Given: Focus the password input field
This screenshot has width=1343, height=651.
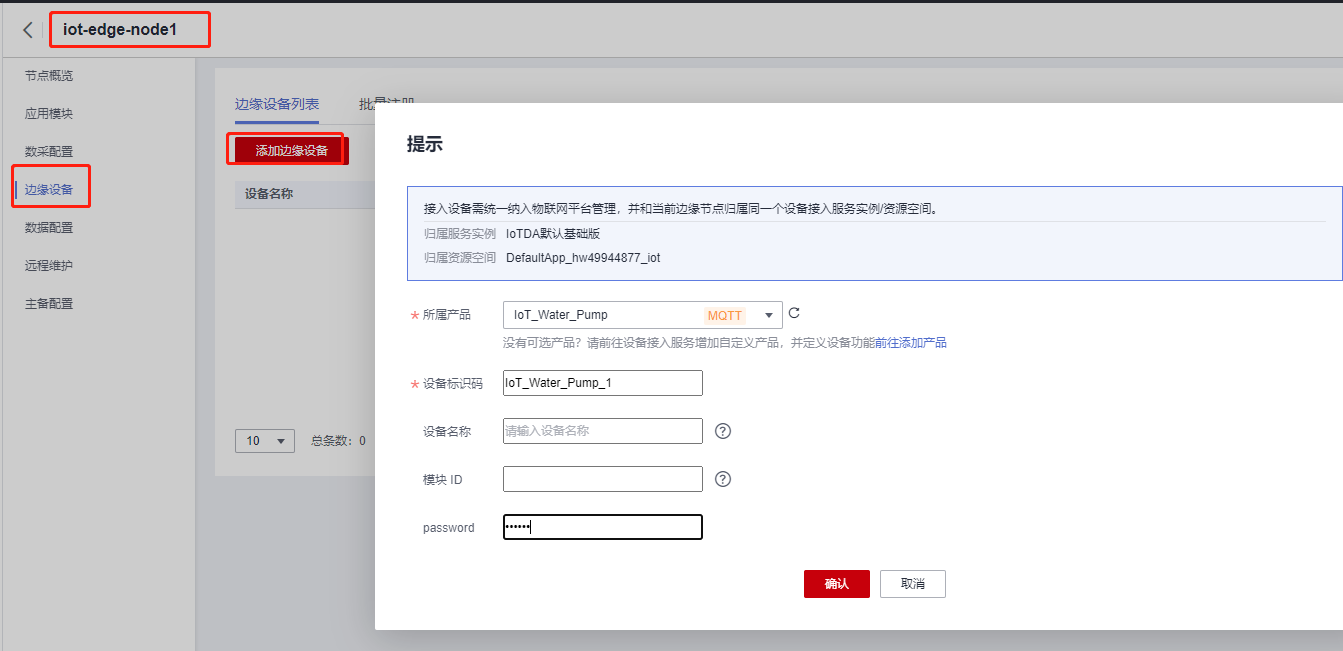Looking at the screenshot, I should tap(603, 527).
